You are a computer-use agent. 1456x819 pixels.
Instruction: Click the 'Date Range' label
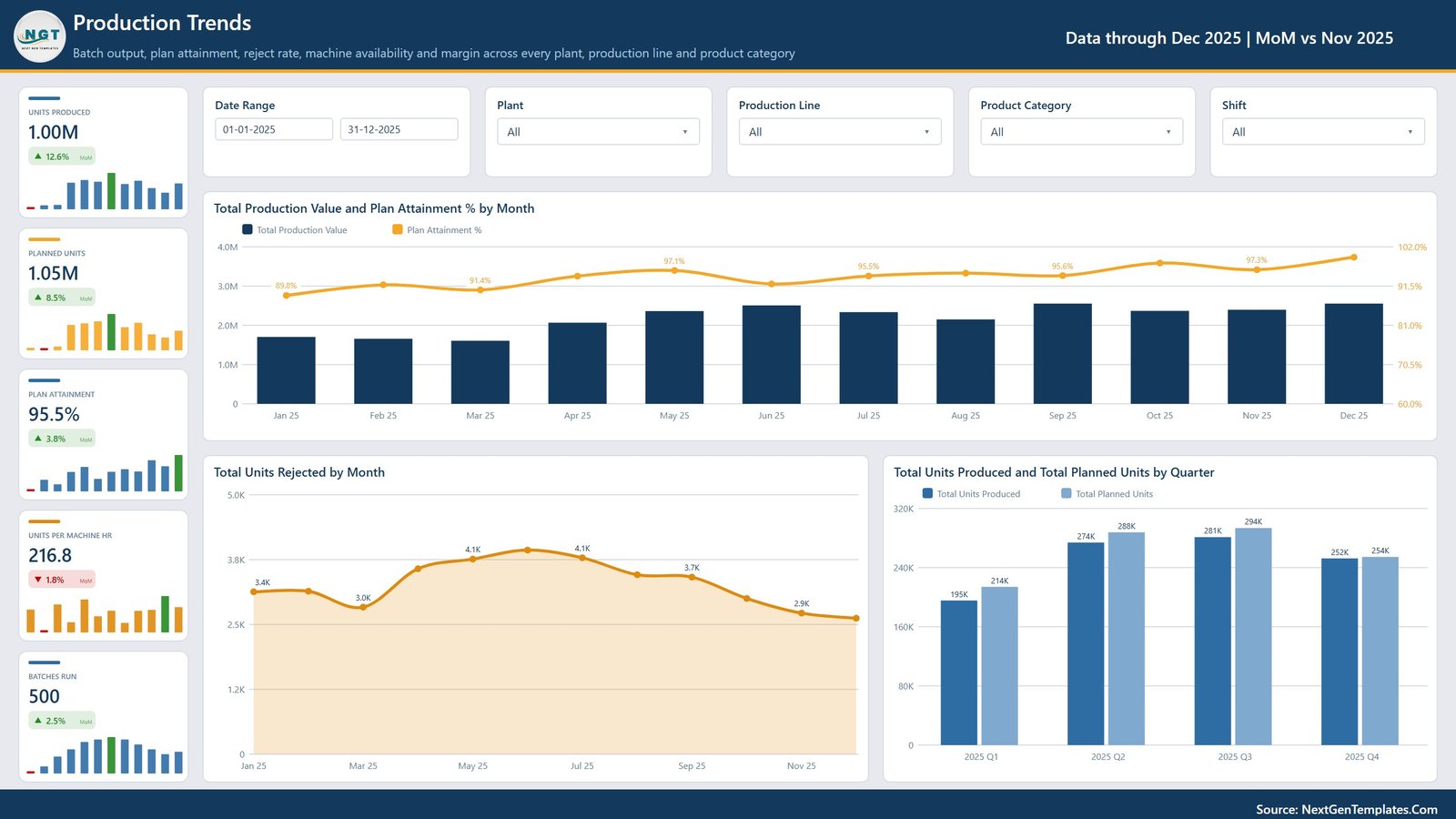(245, 106)
